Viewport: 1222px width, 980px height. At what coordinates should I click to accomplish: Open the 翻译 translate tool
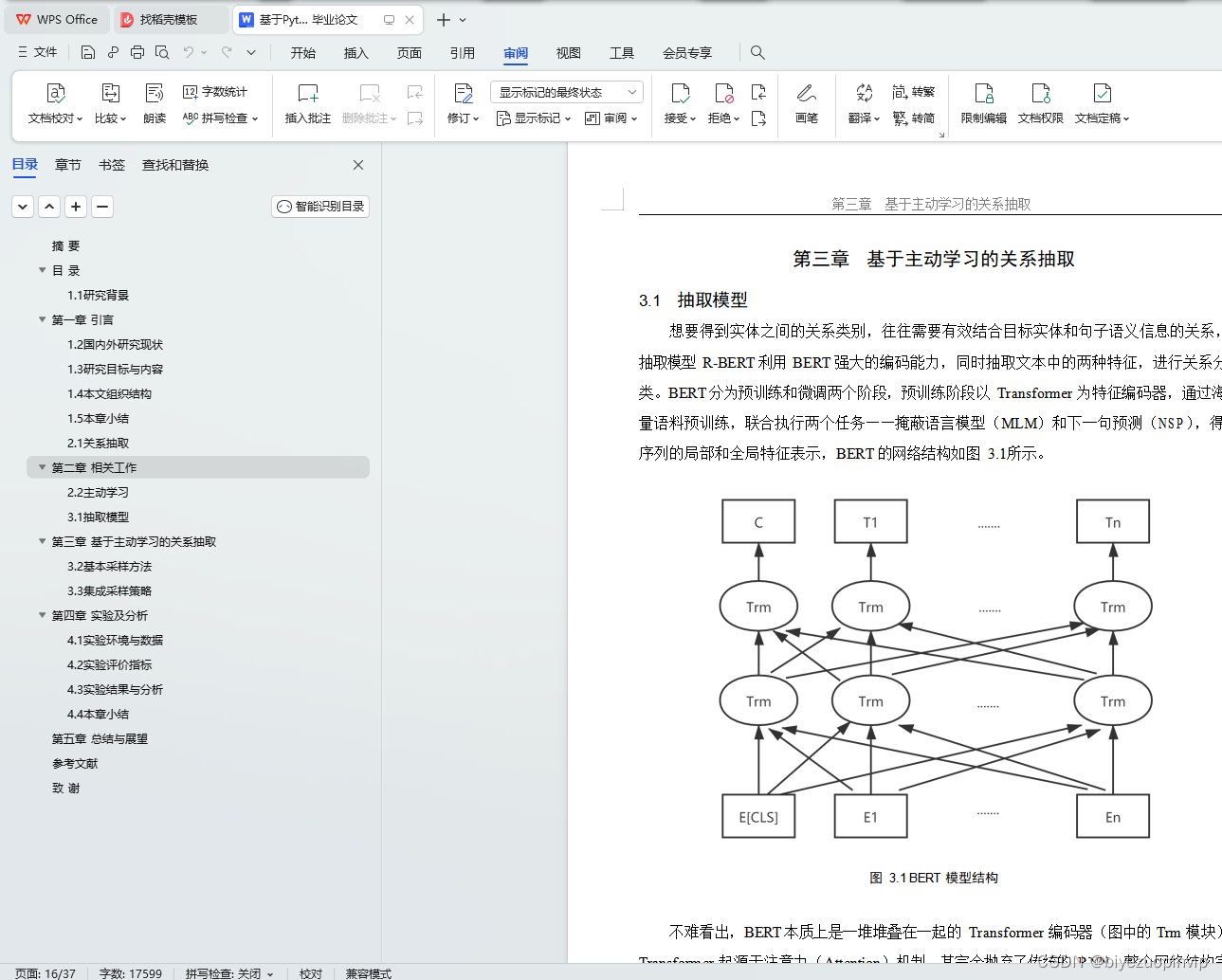click(861, 104)
